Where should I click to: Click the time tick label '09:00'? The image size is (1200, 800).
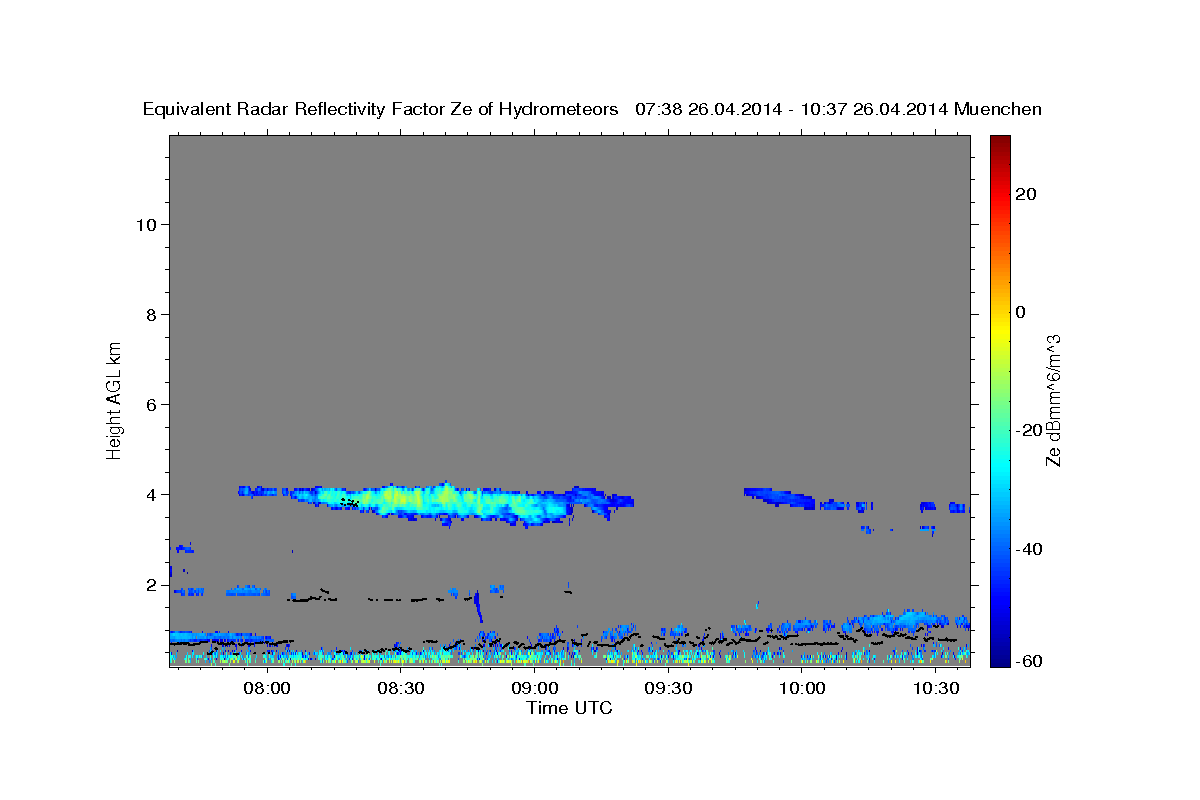coord(535,689)
